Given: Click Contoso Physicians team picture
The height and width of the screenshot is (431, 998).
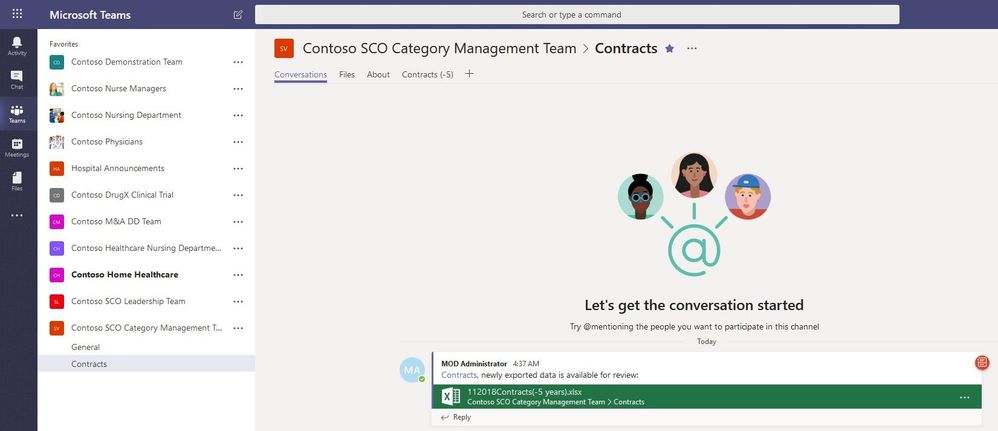Looking at the screenshot, I should point(57,142).
